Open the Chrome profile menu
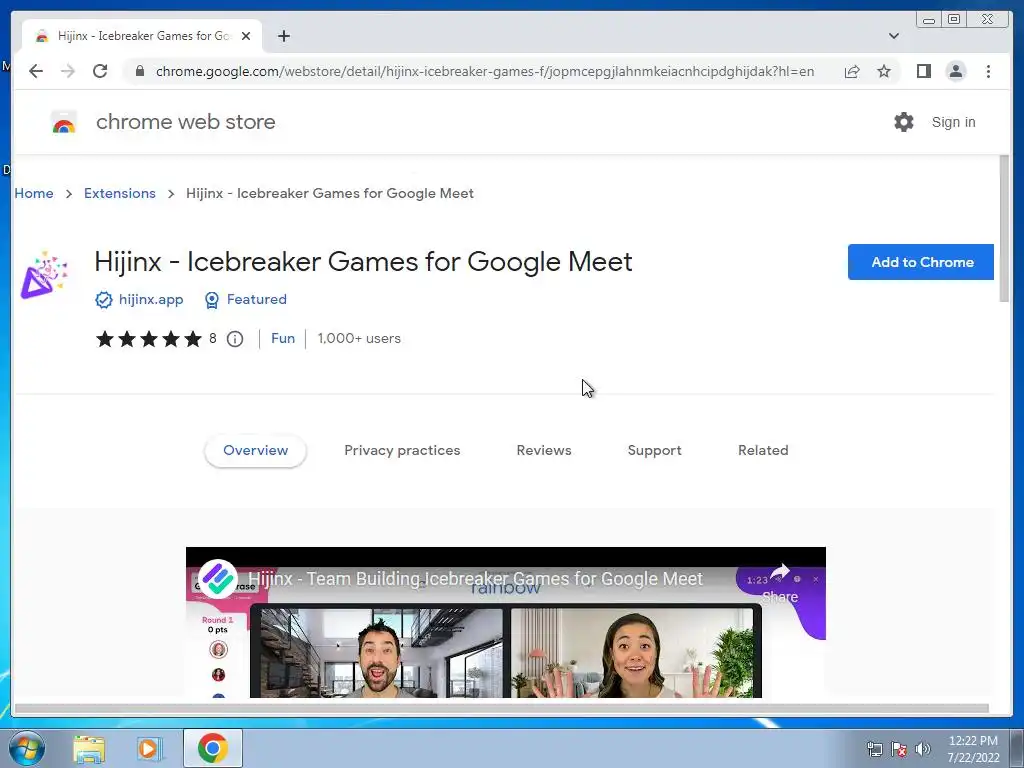This screenshot has height=768, width=1024. pos(956,71)
